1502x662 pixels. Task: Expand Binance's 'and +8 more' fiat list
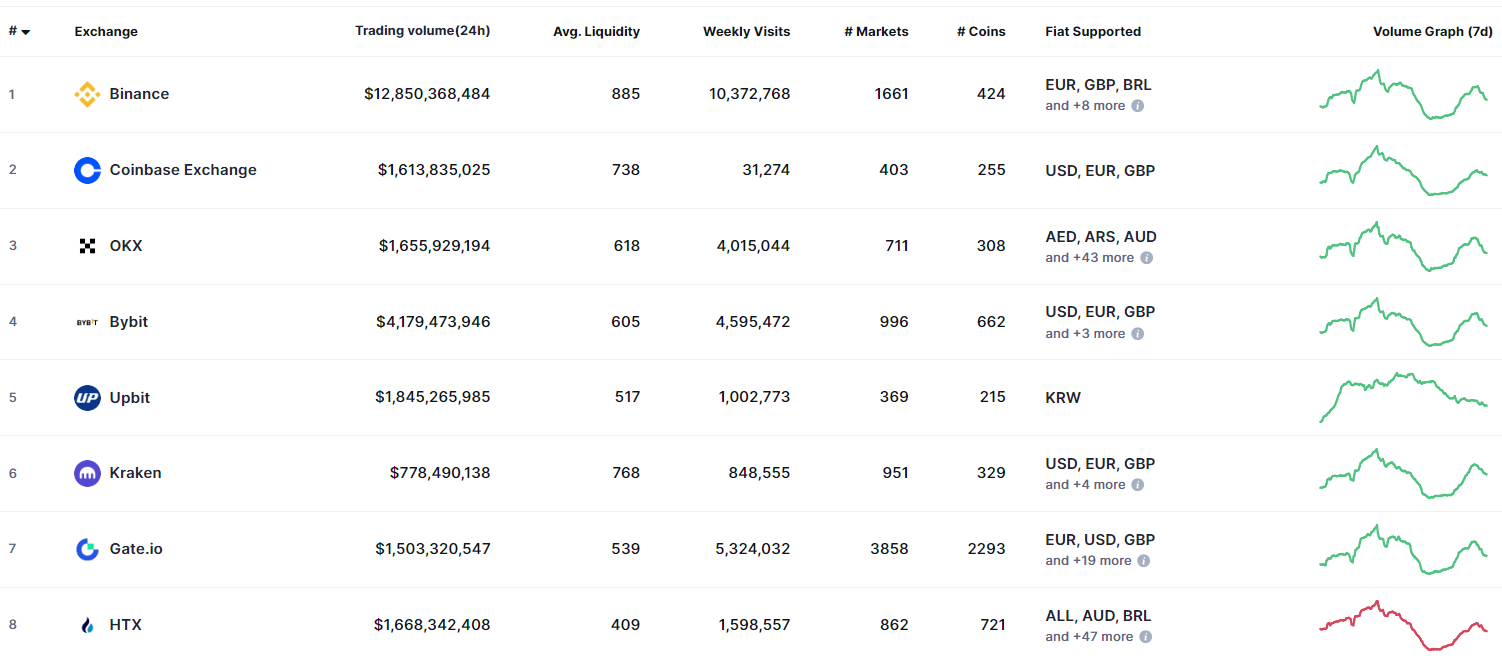pos(1085,106)
